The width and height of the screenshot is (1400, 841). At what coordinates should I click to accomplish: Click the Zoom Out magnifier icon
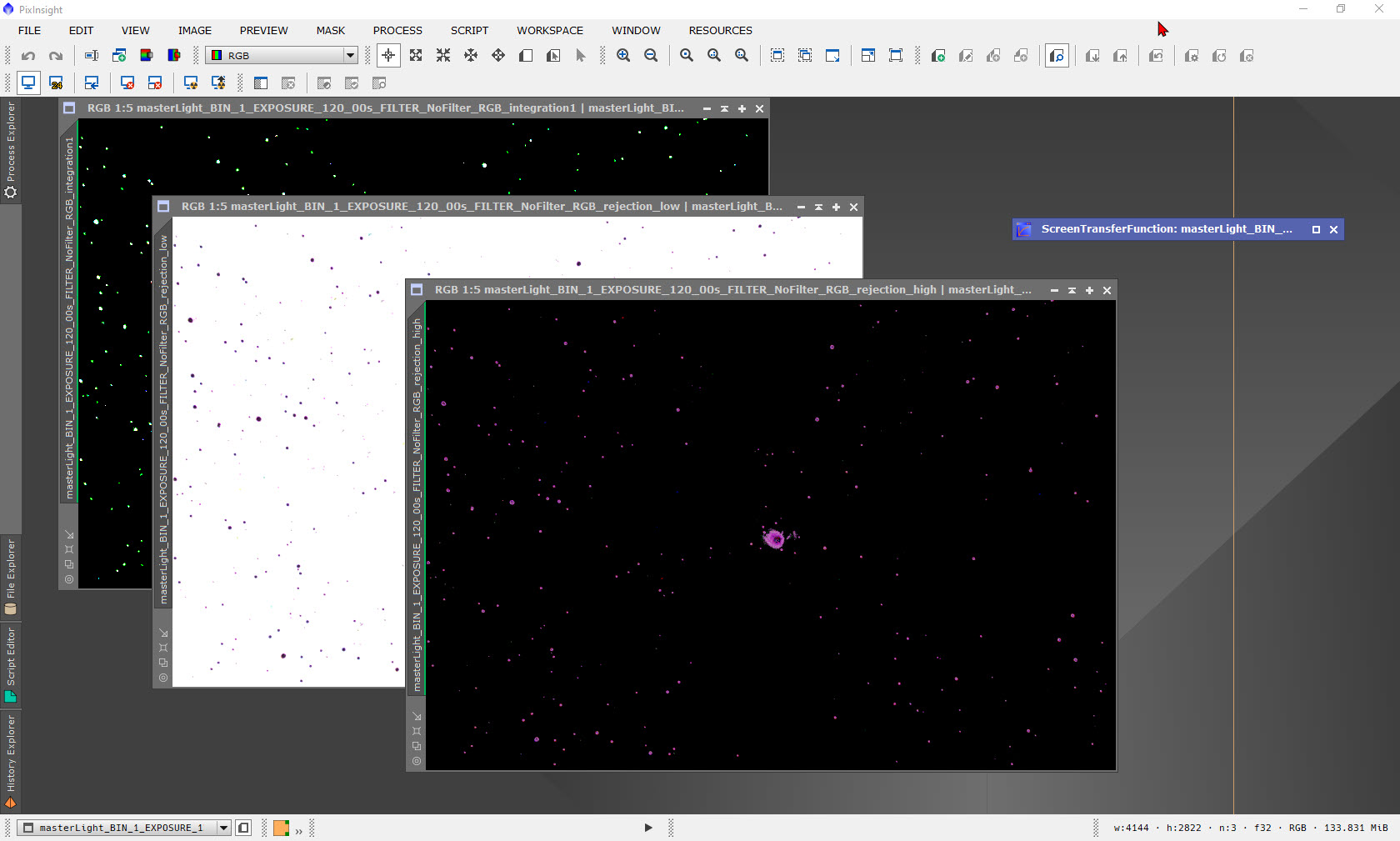651,56
